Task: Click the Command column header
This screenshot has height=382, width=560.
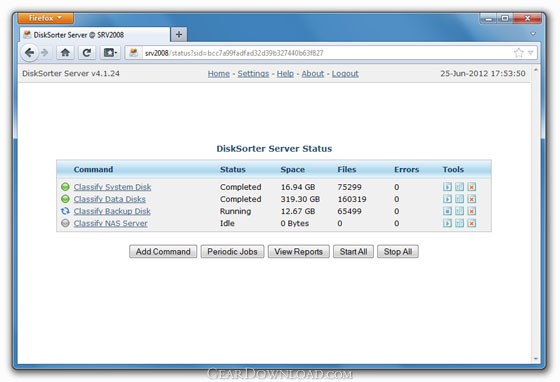Action: [93, 170]
